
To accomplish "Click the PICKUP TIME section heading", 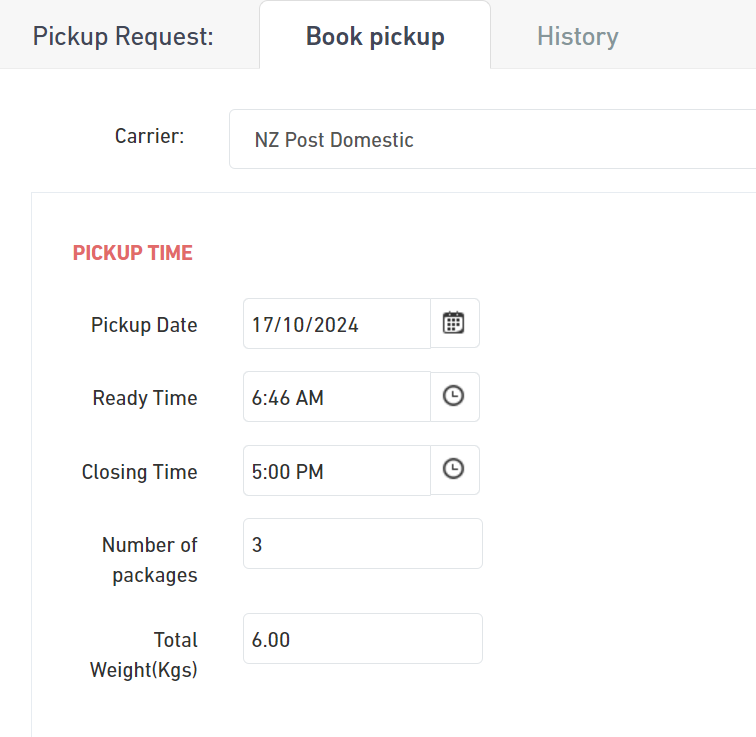I will point(133,253).
